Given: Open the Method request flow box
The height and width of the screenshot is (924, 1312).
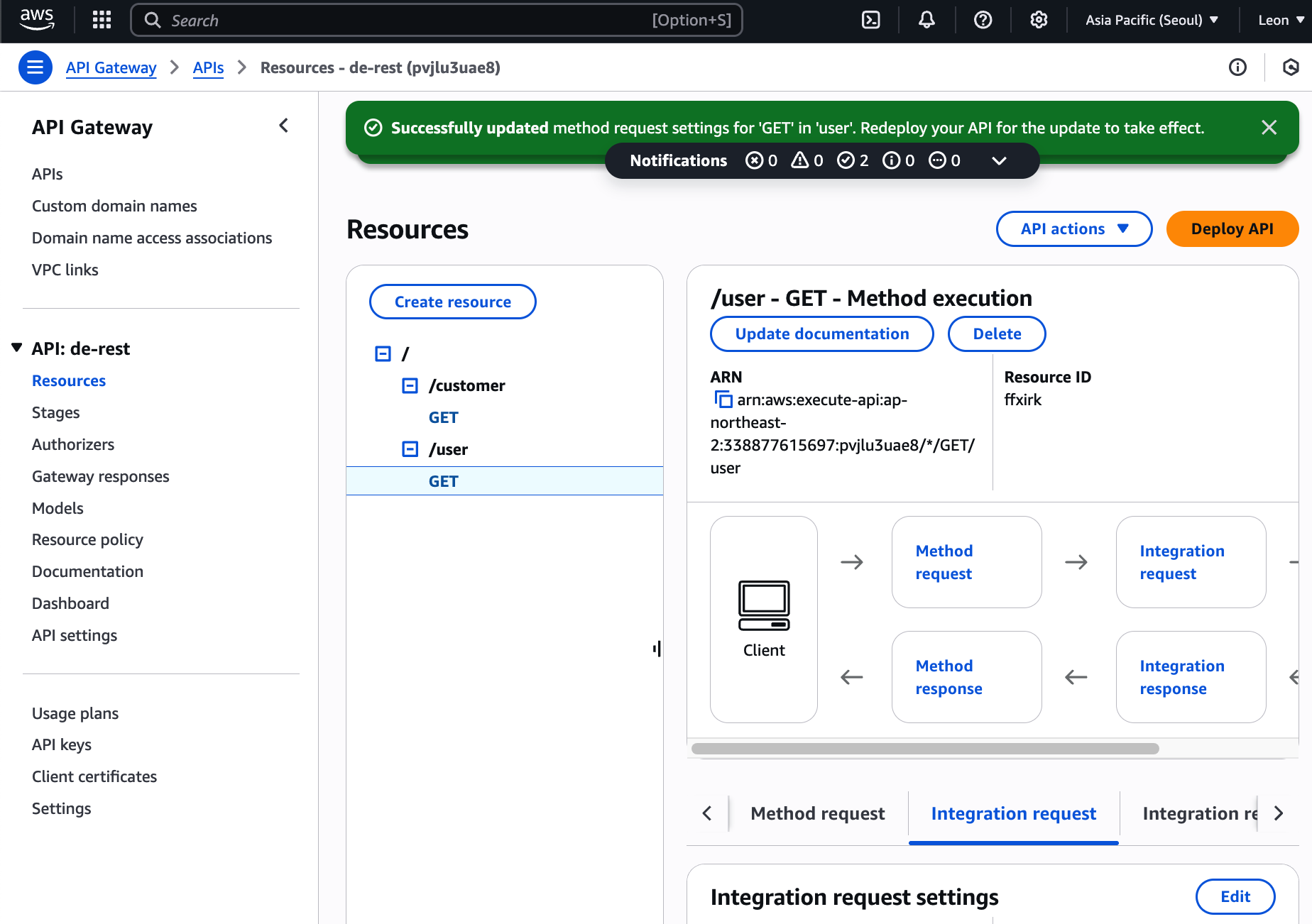Looking at the screenshot, I should (966, 562).
